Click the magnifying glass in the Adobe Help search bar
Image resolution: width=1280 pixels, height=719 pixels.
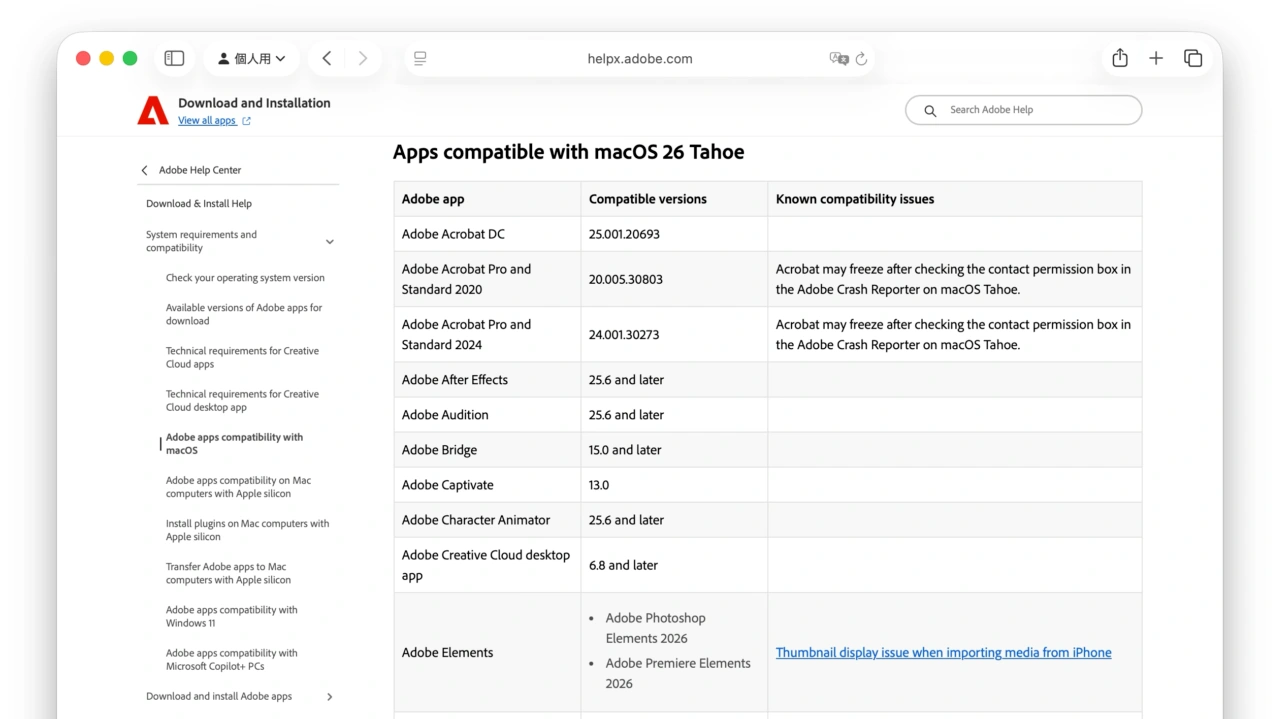(930, 110)
